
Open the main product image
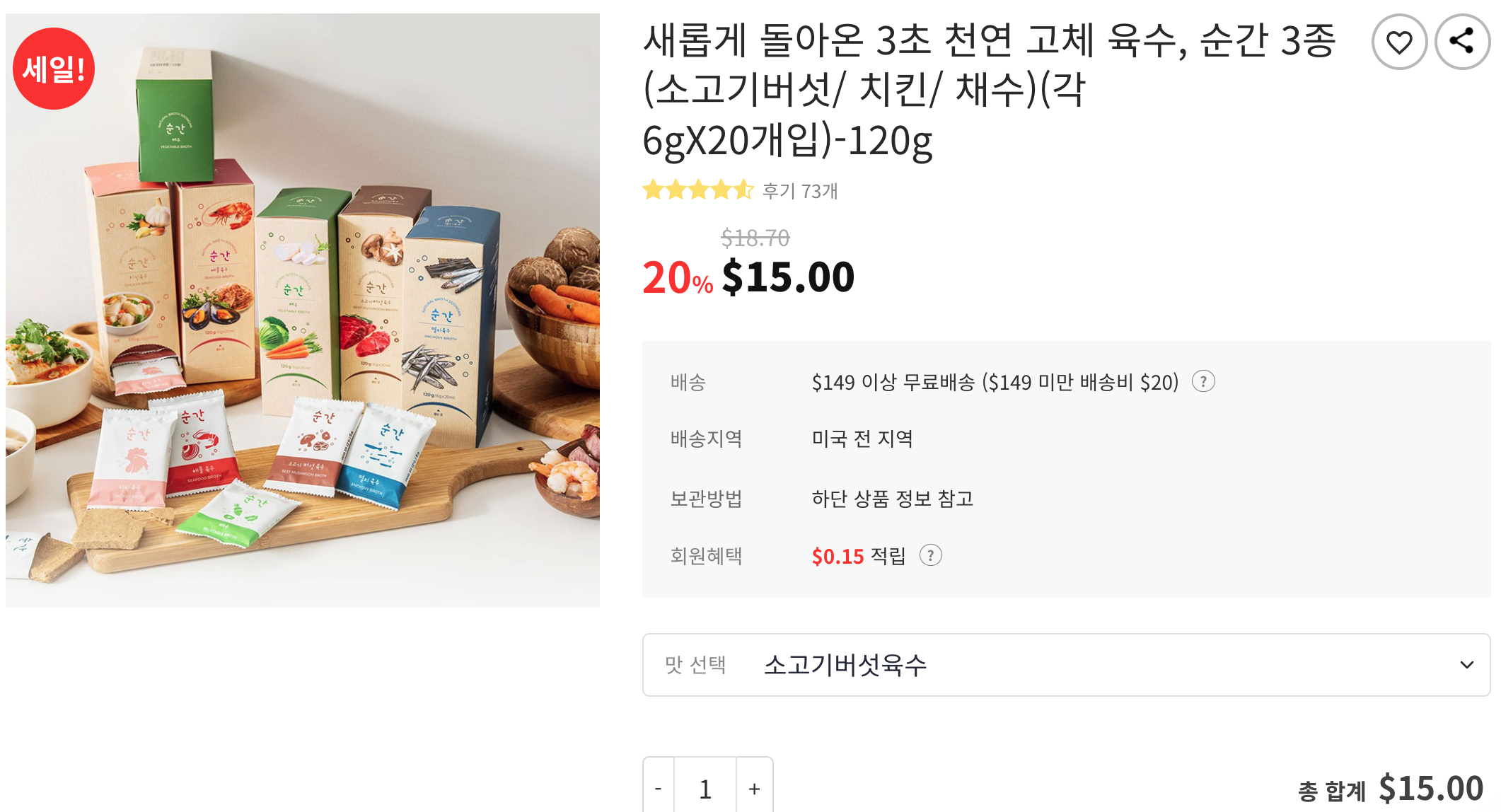[x=303, y=310]
